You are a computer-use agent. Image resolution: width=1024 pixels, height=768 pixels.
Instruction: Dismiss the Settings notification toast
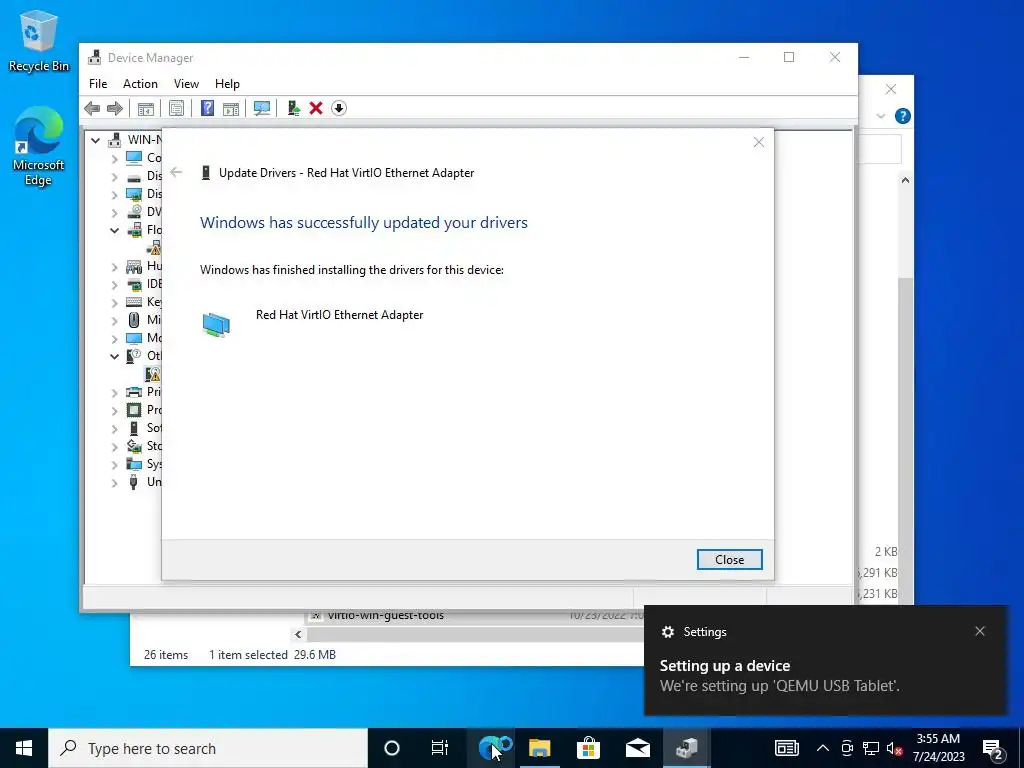980,631
